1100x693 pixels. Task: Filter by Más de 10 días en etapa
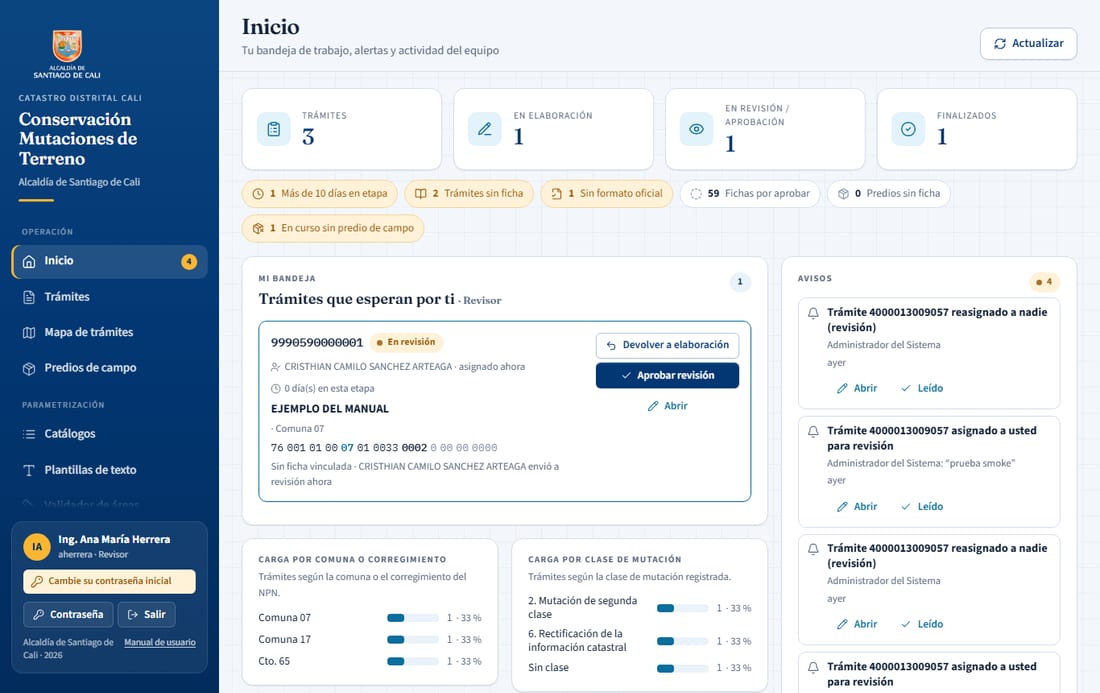tap(320, 194)
